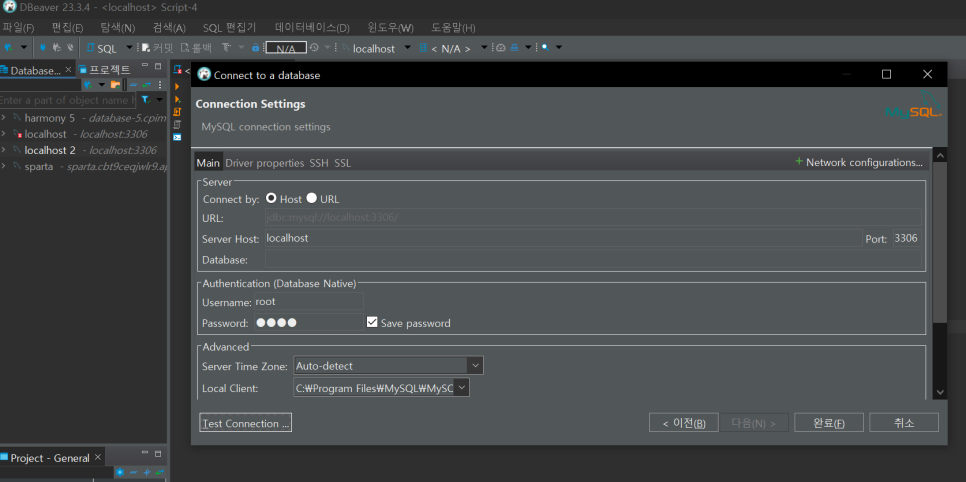Select the URL radio button
The image size is (966, 482).
[311, 198]
